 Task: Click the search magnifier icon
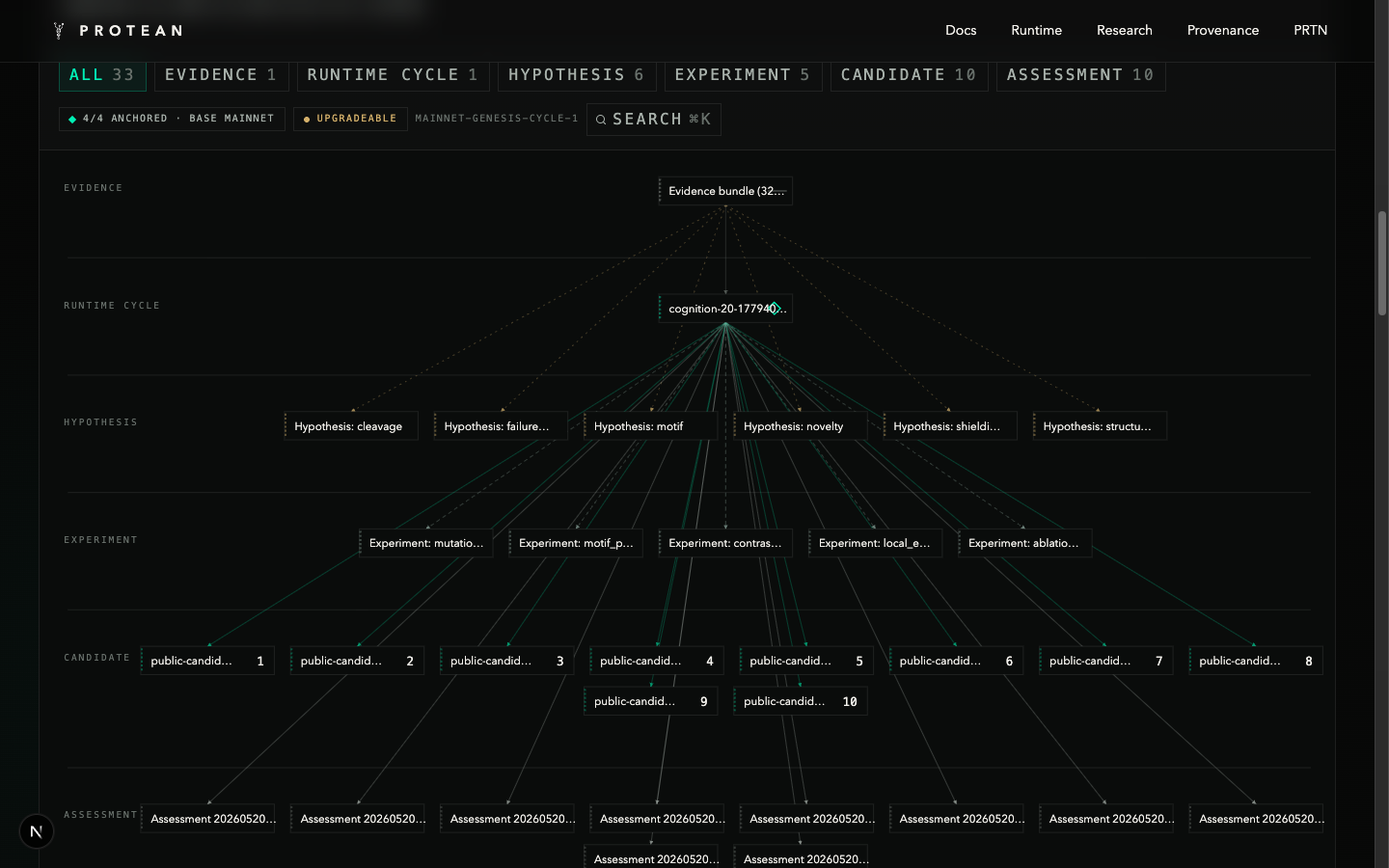(601, 120)
